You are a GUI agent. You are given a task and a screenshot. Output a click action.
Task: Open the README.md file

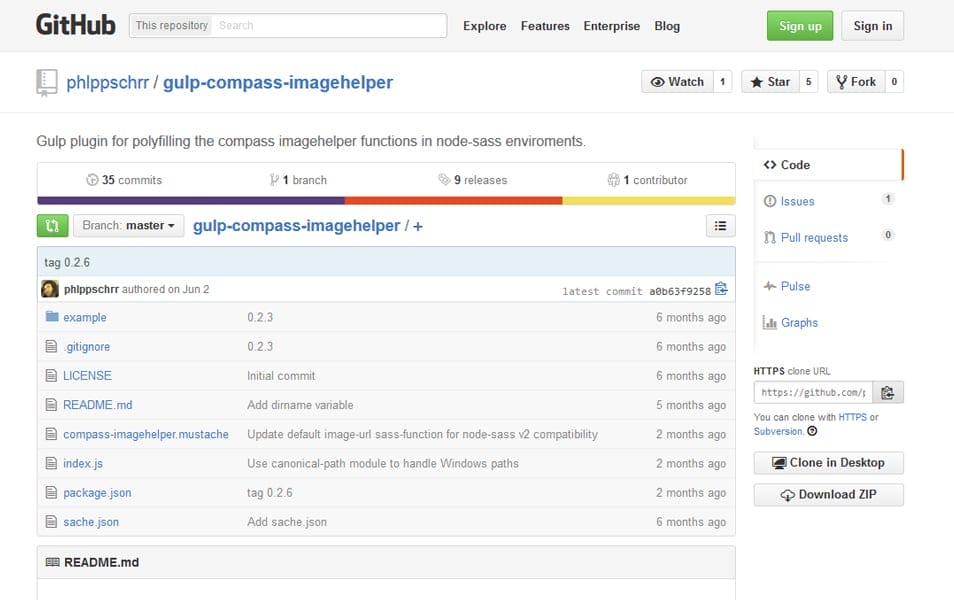click(x=97, y=404)
